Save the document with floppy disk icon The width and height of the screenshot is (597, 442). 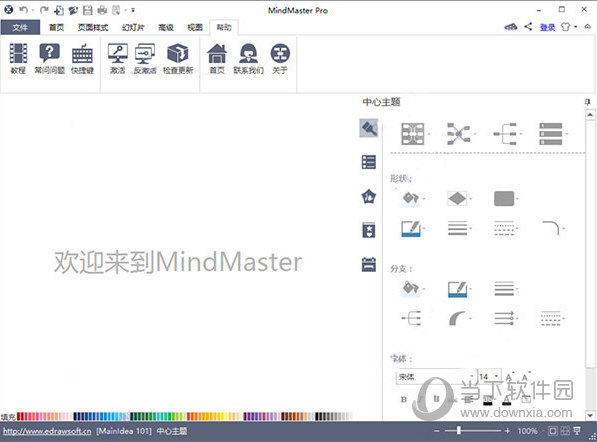[88, 10]
